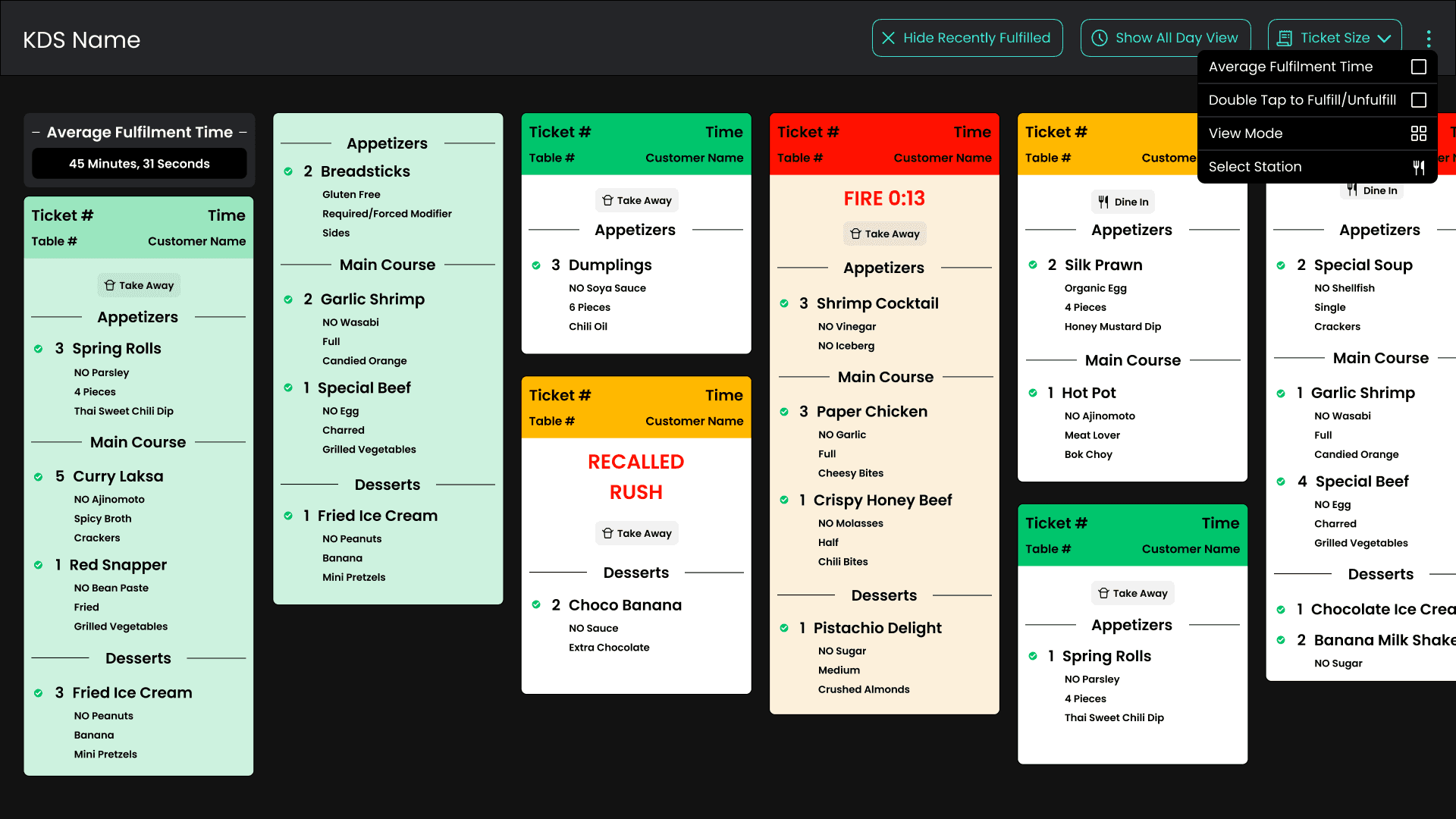
Task: Click the Choco Banana order item
Action: click(x=625, y=605)
